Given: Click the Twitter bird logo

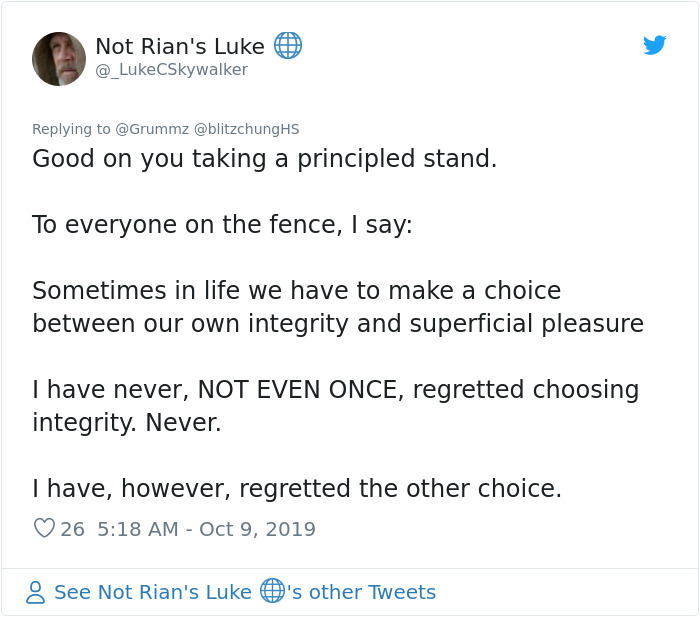Looking at the screenshot, I should point(655,45).
